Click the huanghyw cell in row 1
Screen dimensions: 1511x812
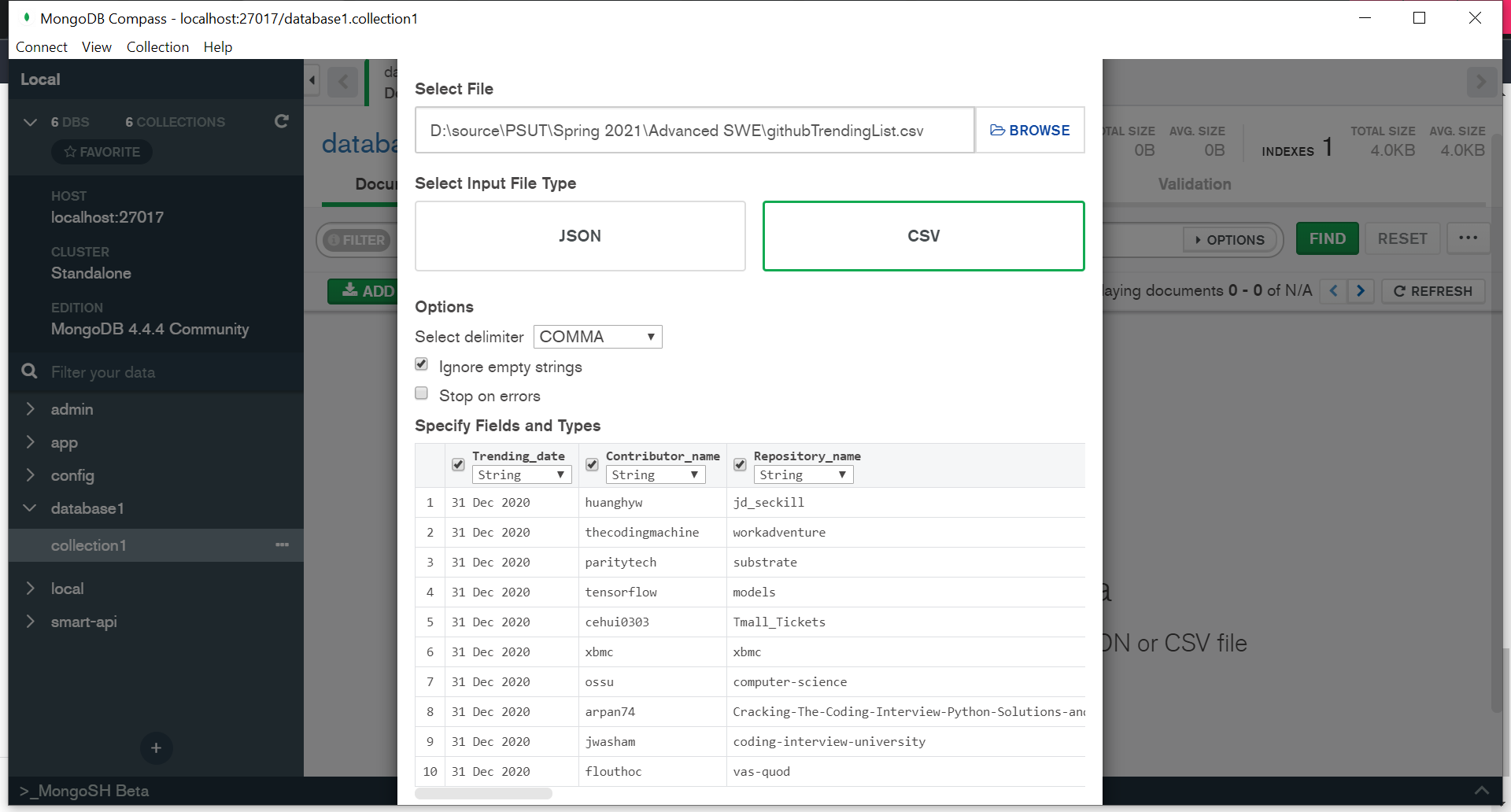point(652,502)
